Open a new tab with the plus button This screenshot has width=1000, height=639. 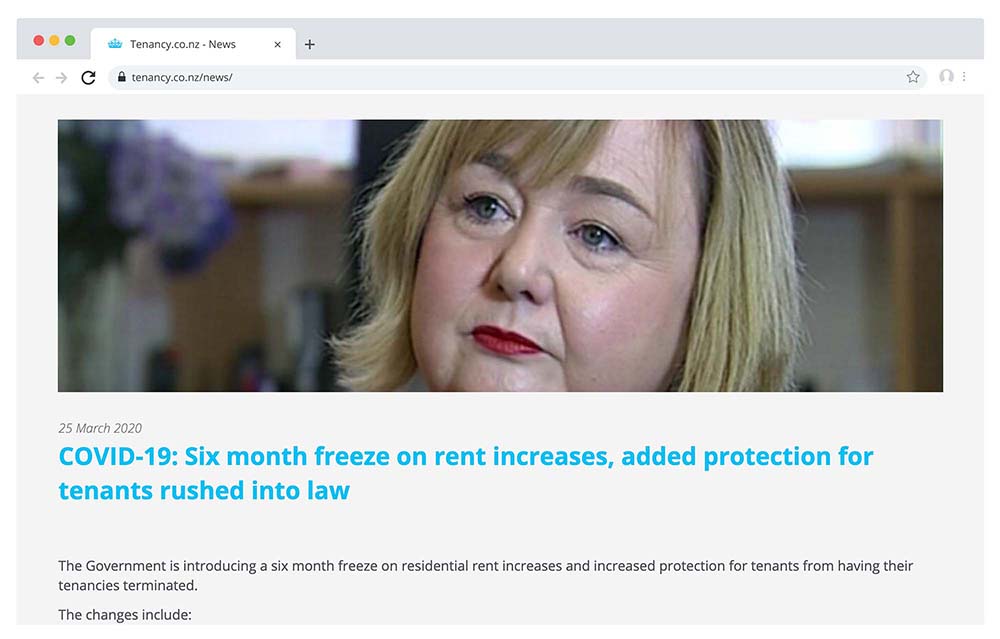click(x=309, y=44)
